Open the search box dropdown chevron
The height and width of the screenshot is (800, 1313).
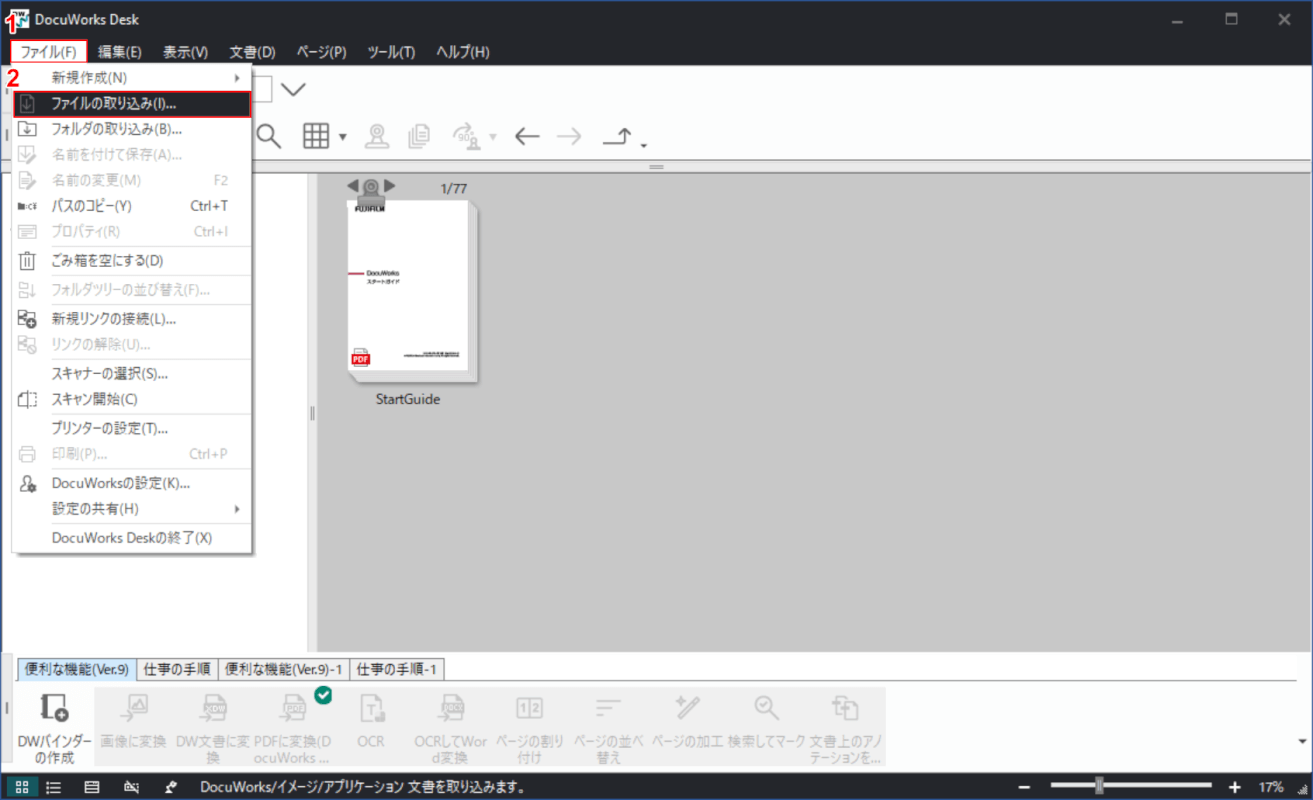(293, 89)
